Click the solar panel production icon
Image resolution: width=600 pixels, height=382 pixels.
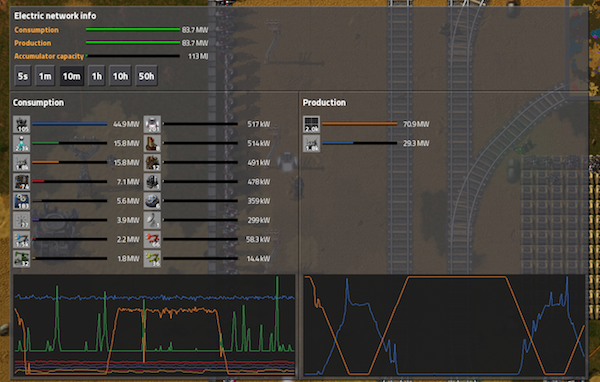point(311,124)
